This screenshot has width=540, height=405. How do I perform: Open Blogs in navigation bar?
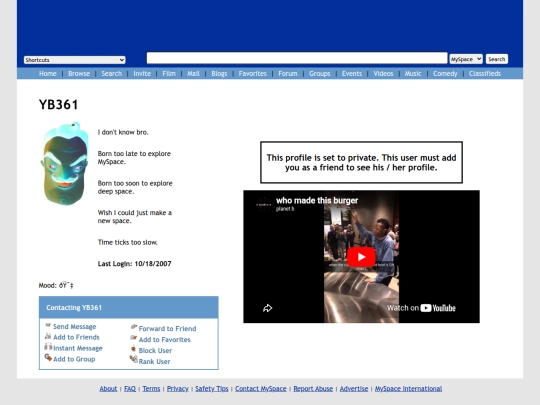(219, 74)
